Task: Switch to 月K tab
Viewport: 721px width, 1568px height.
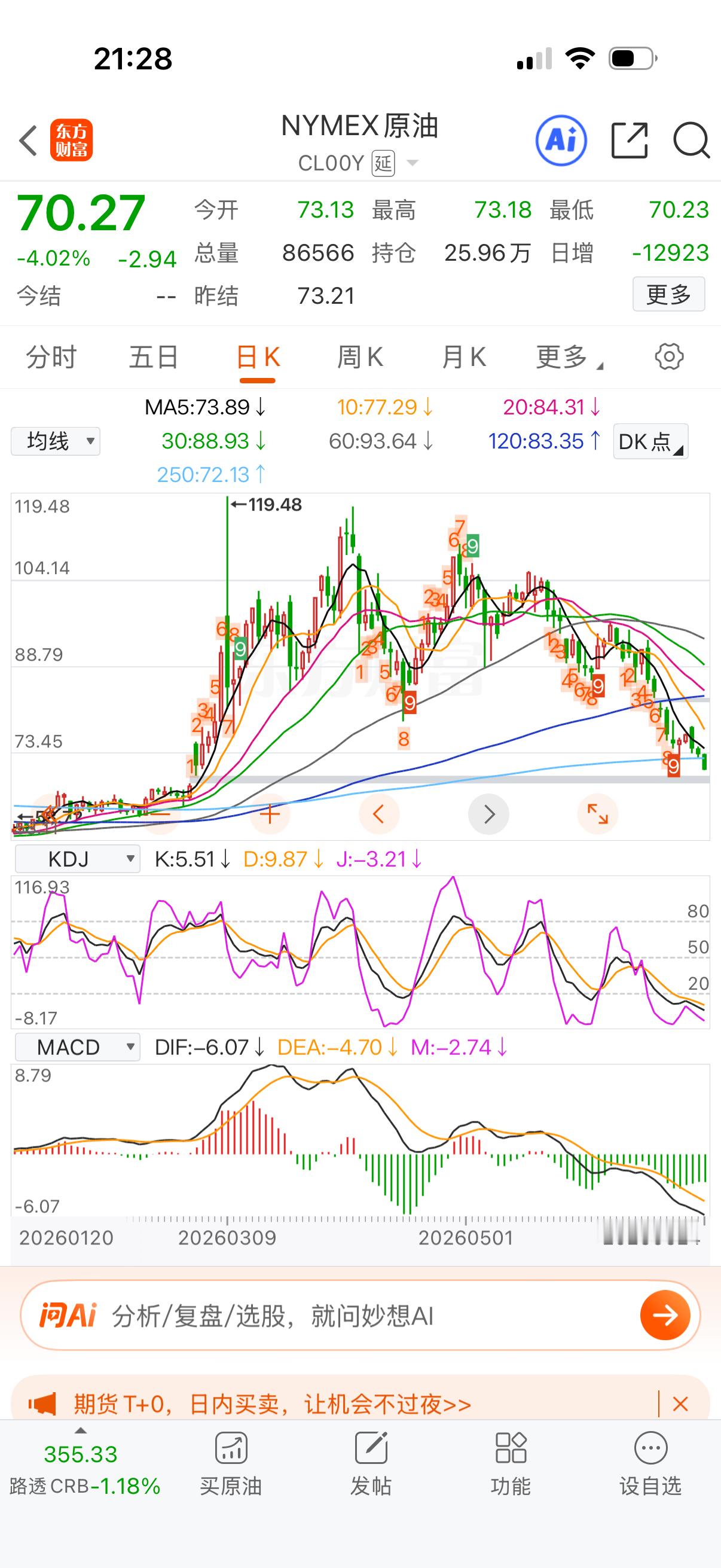Action: (x=464, y=357)
